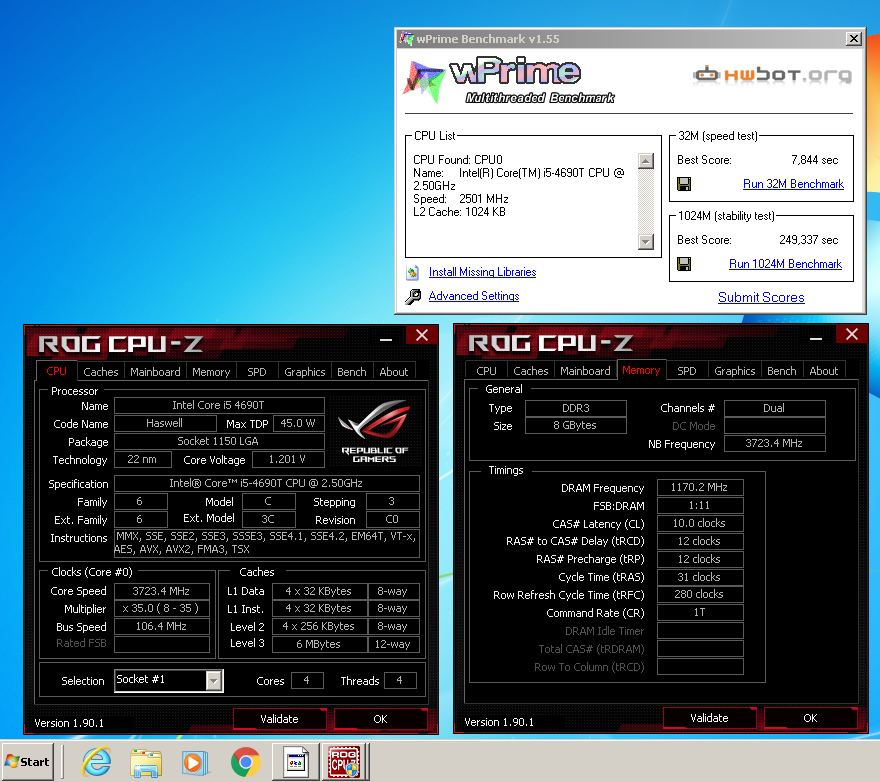Switch to Caches tab in right CPU-Z
The height and width of the screenshot is (782, 880).
point(530,371)
